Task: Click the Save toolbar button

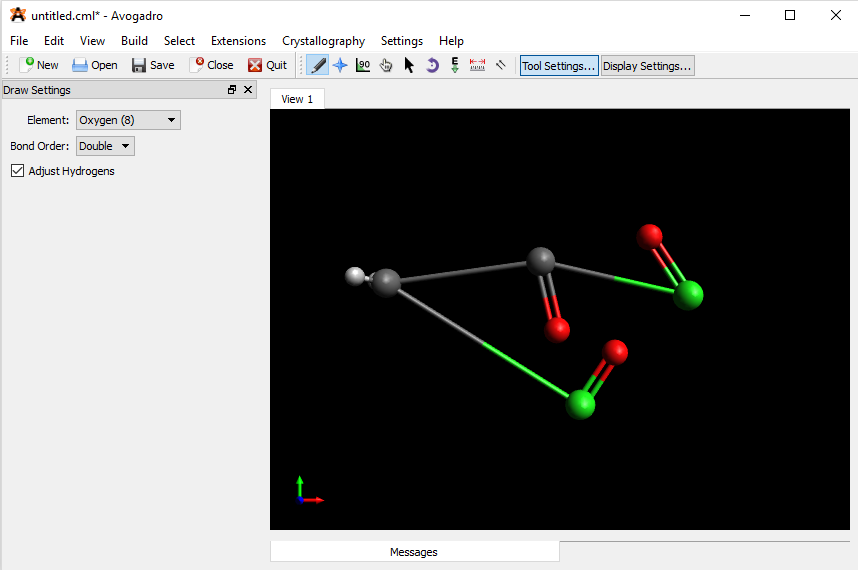Action: pos(153,65)
